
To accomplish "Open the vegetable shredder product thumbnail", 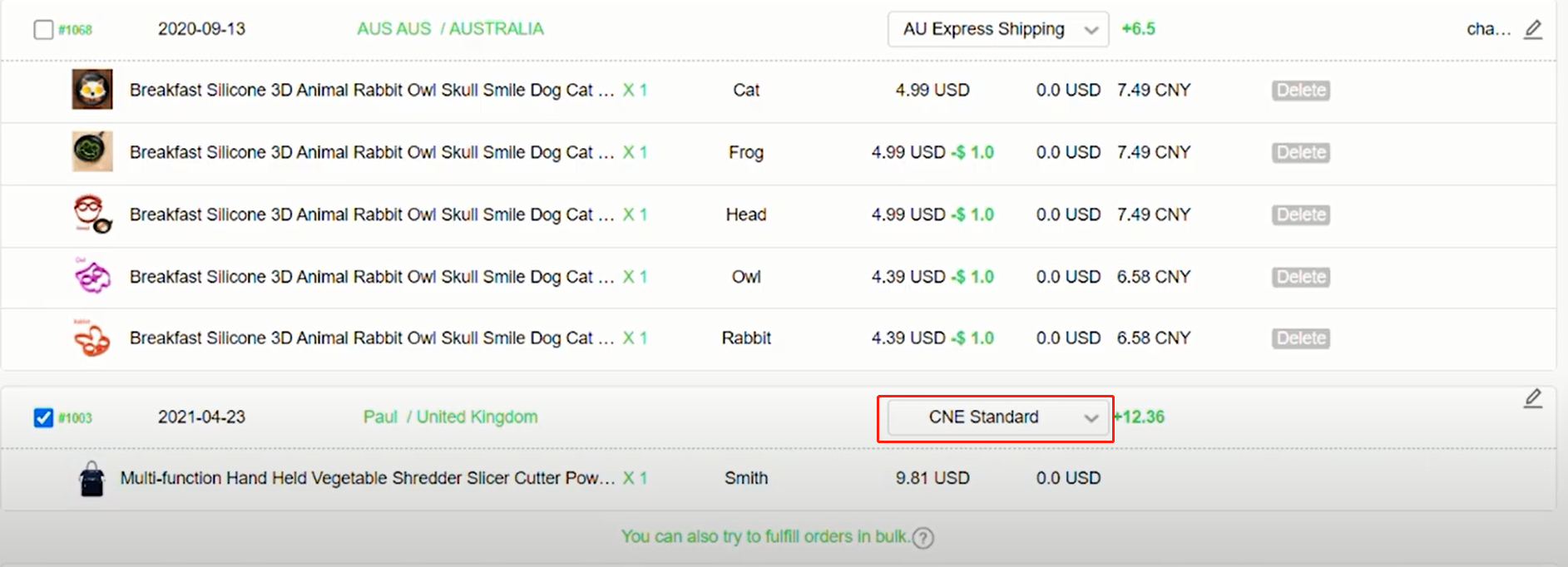I will pyautogui.click(x=92, y=479).
